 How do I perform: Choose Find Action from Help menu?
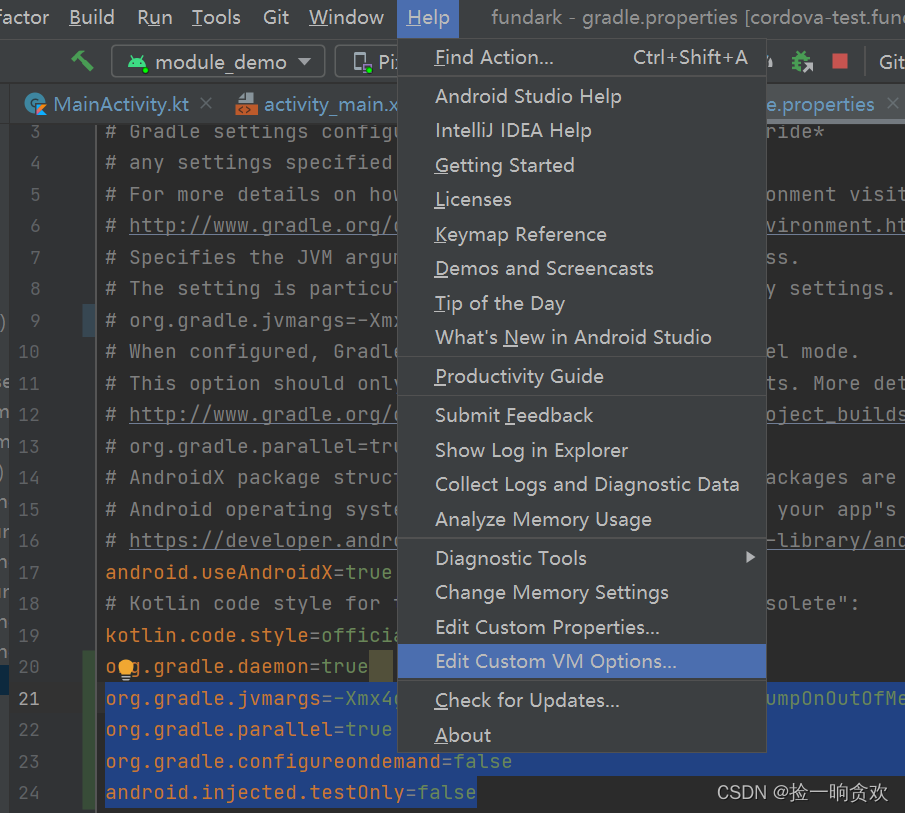[494, 58]
